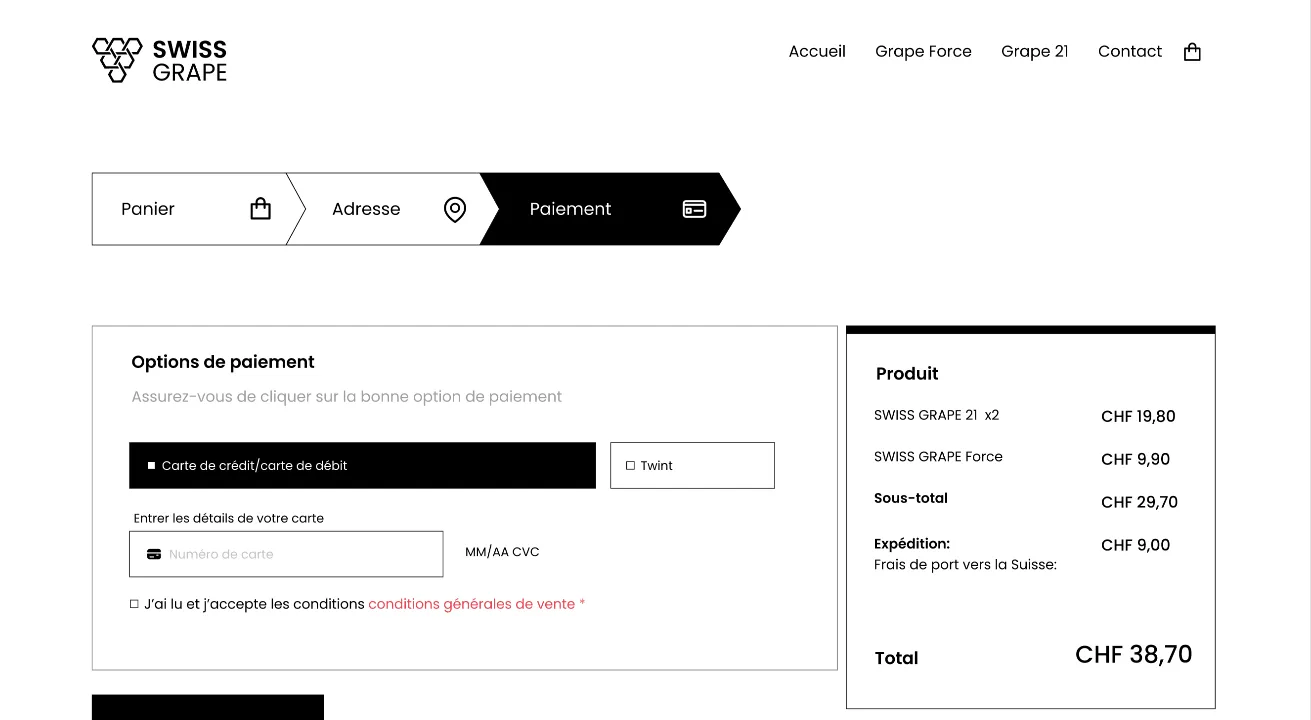Click the bag icon in Panier step
The image size is (1311, 720).
click(x=260, y=209)
